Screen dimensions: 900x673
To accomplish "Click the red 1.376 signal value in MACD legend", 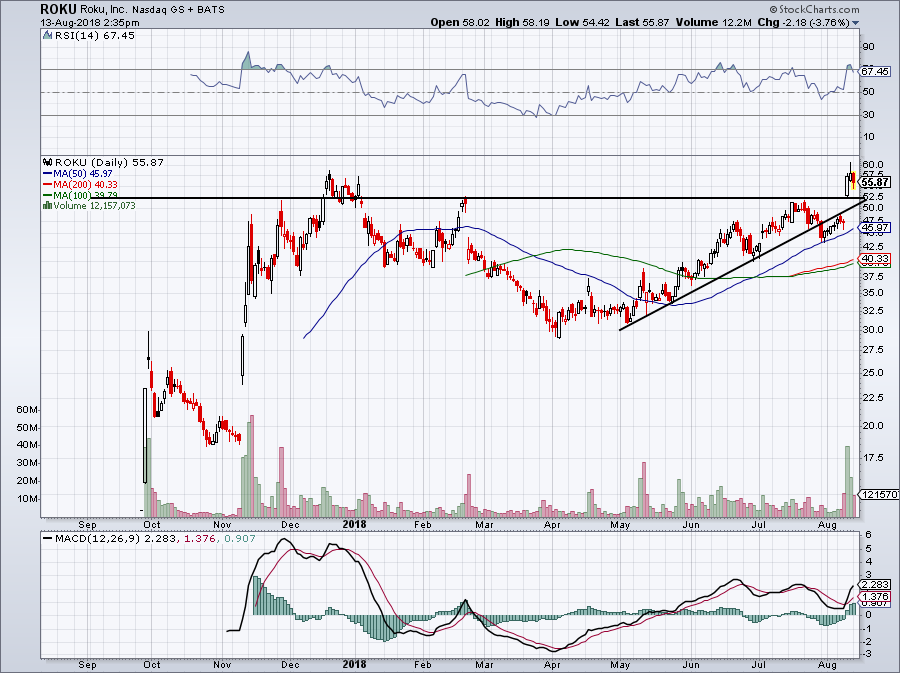I will tap(199, 539).
